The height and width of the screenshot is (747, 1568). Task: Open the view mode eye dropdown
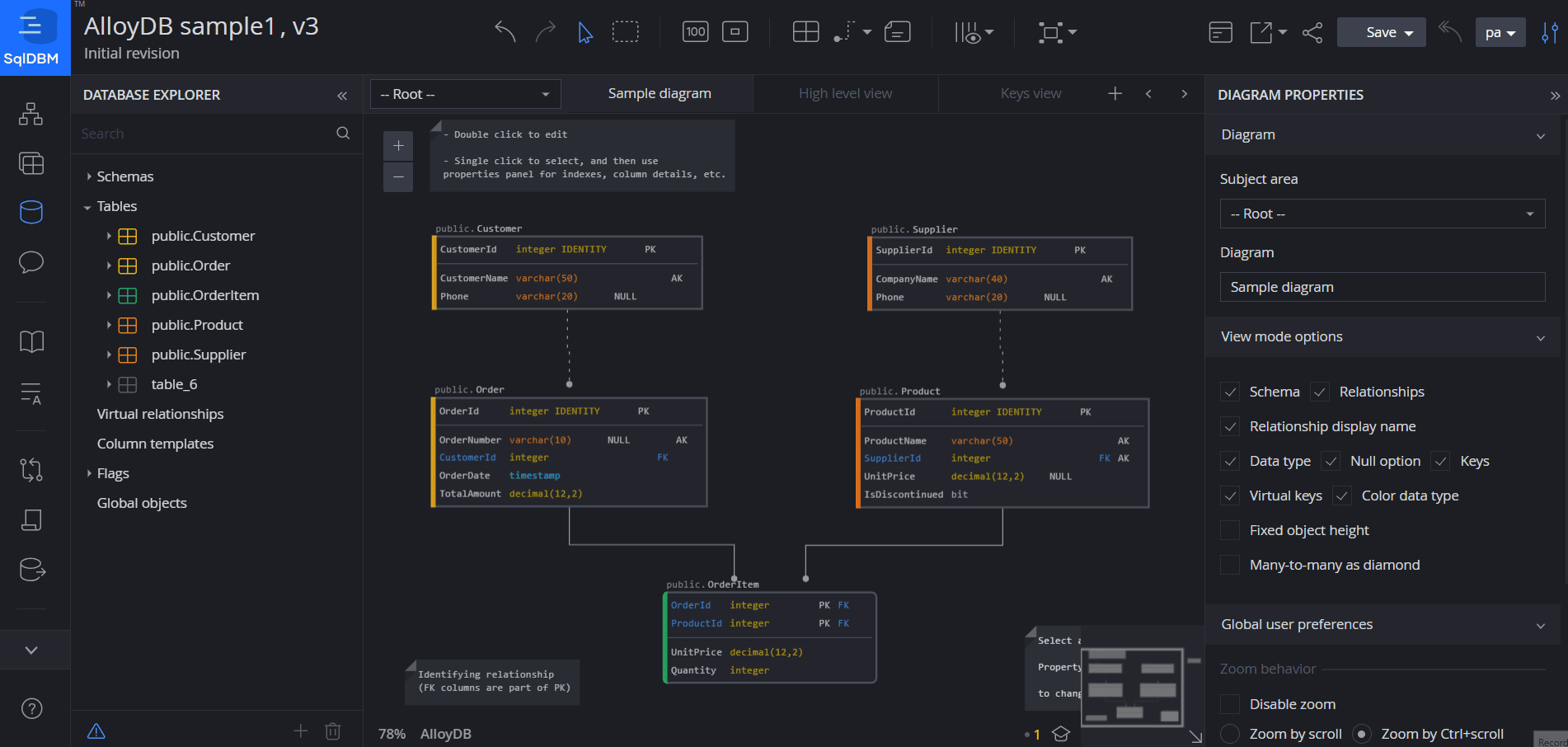[974, 32]
